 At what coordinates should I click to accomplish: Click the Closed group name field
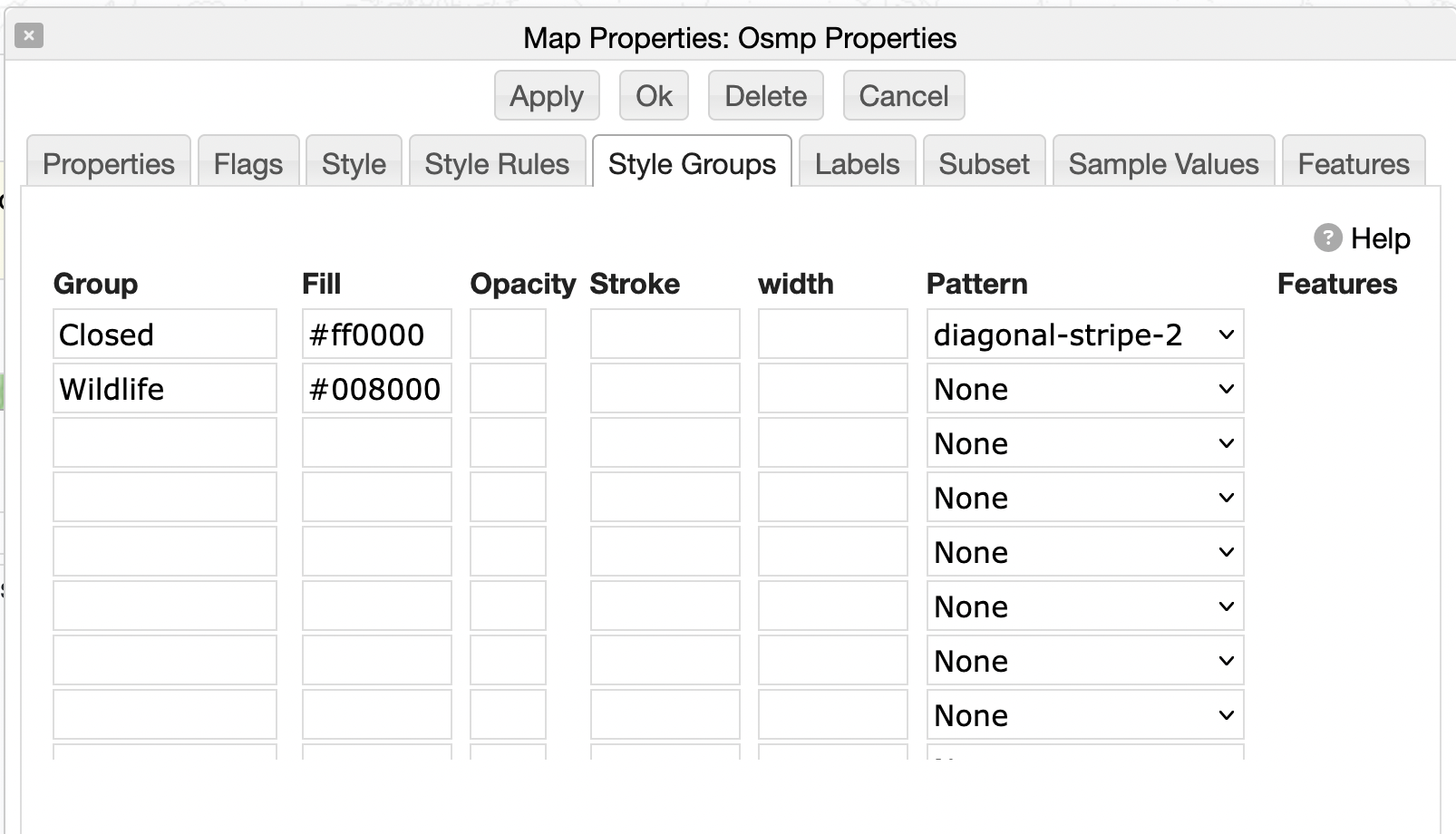(164, 335)
